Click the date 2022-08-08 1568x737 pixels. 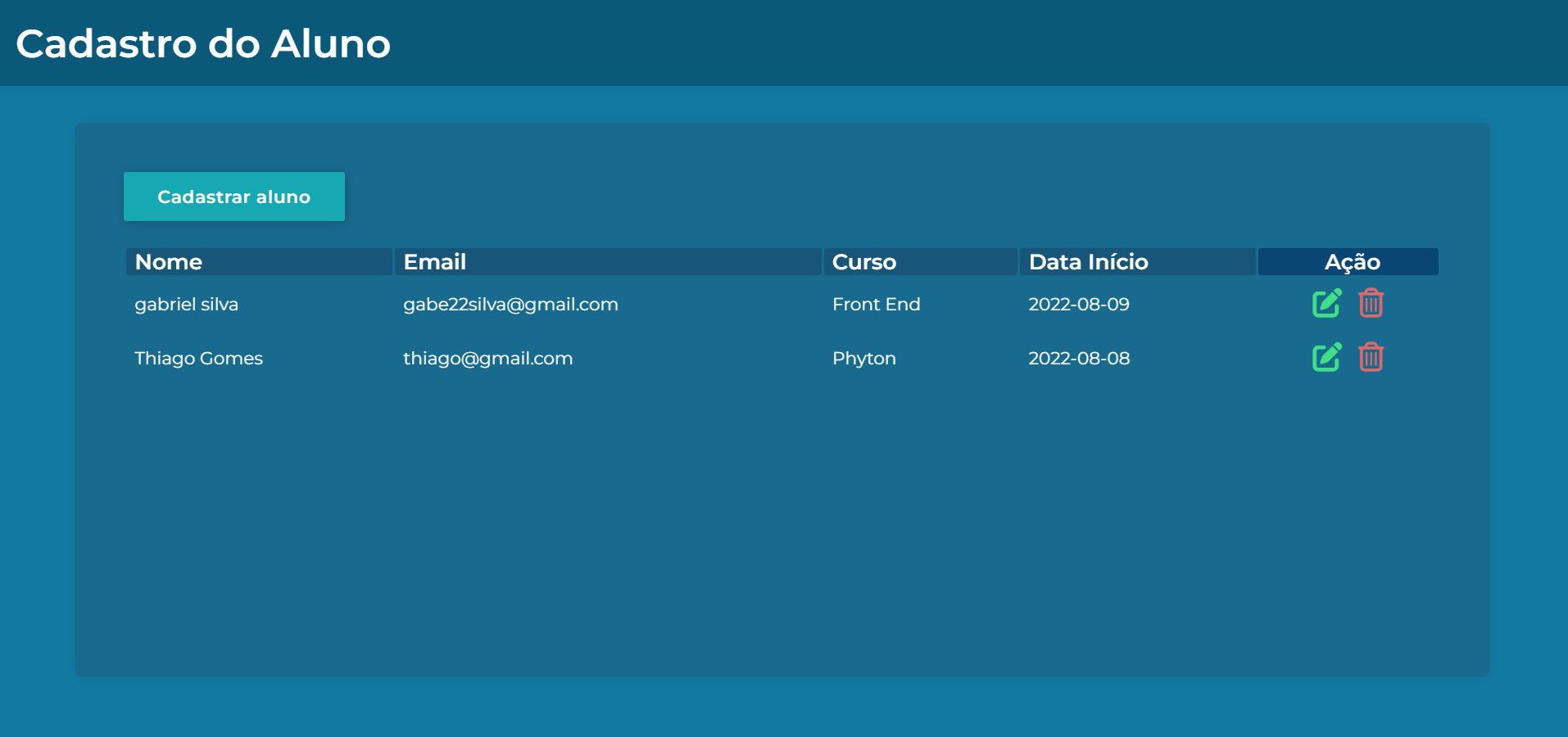[1079, 359]
